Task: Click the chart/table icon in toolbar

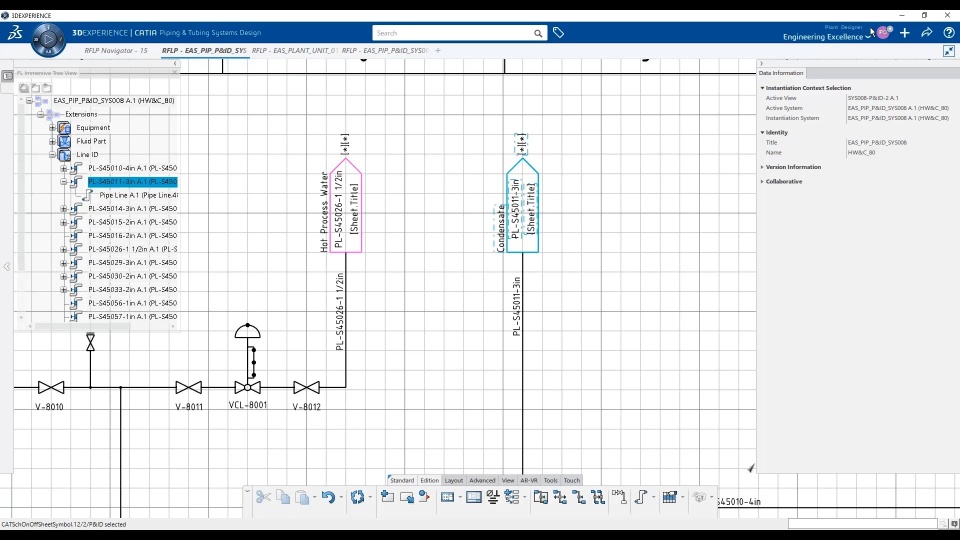Action: tap(669, 497)
